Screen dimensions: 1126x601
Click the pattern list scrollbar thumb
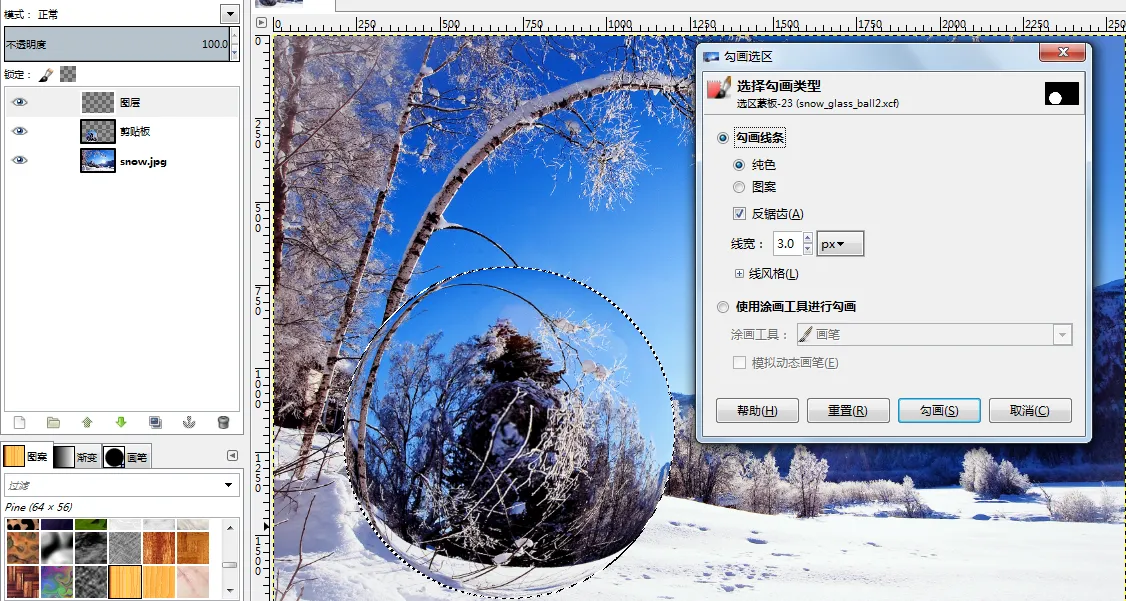pyautogui.click(x=230, y=565)
